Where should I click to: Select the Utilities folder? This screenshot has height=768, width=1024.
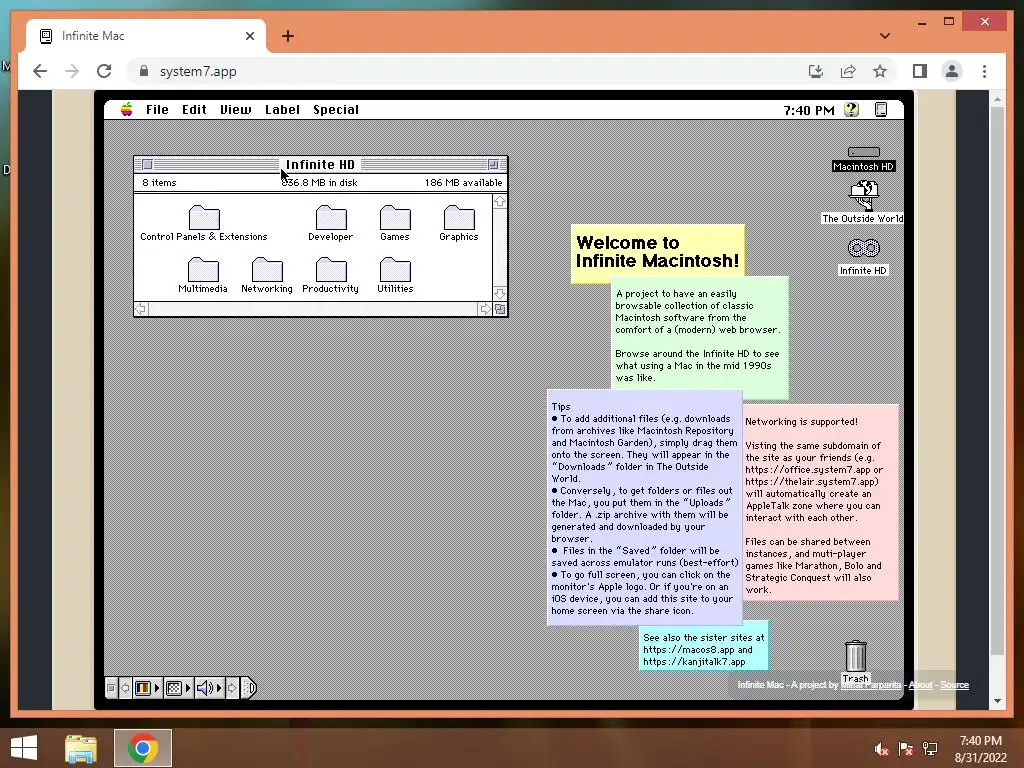(x=395, y=275)
